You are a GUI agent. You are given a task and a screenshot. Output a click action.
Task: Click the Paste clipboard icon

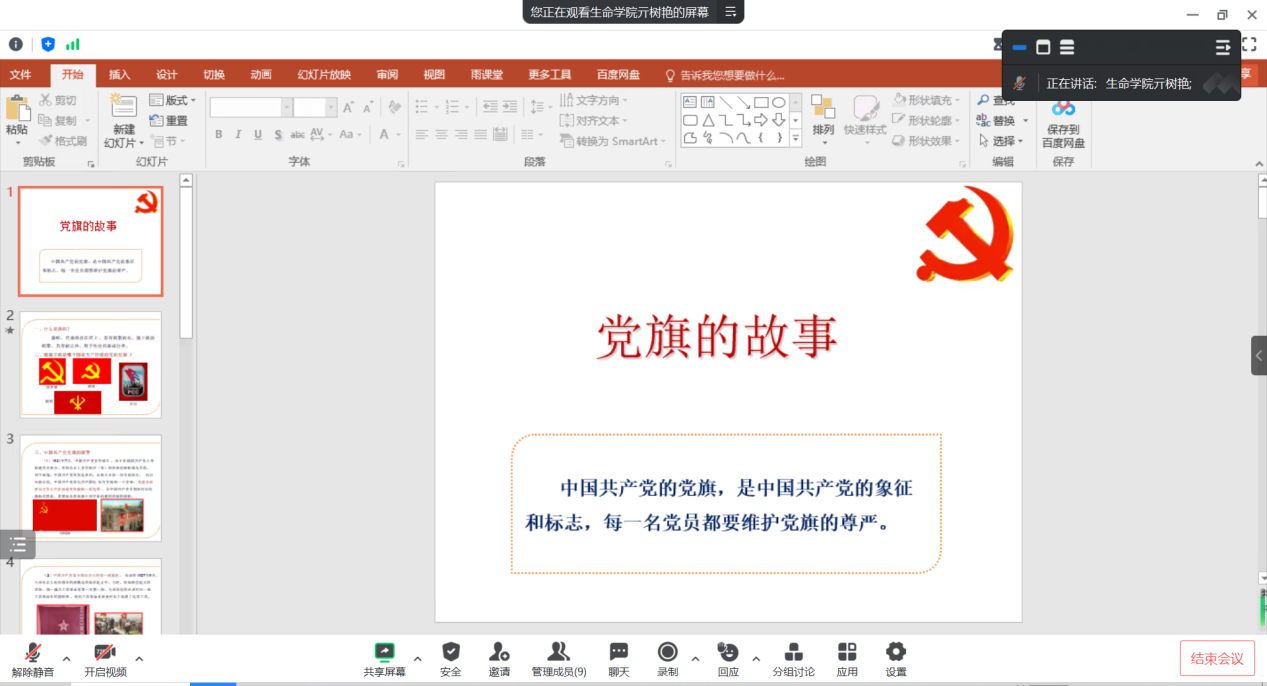coord(16,108)
